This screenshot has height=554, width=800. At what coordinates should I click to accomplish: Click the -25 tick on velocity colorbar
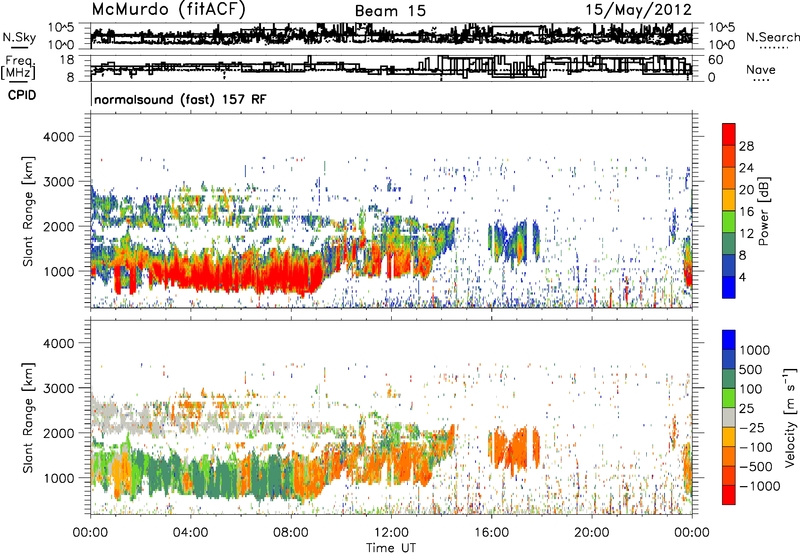click(x=752, y=427)
